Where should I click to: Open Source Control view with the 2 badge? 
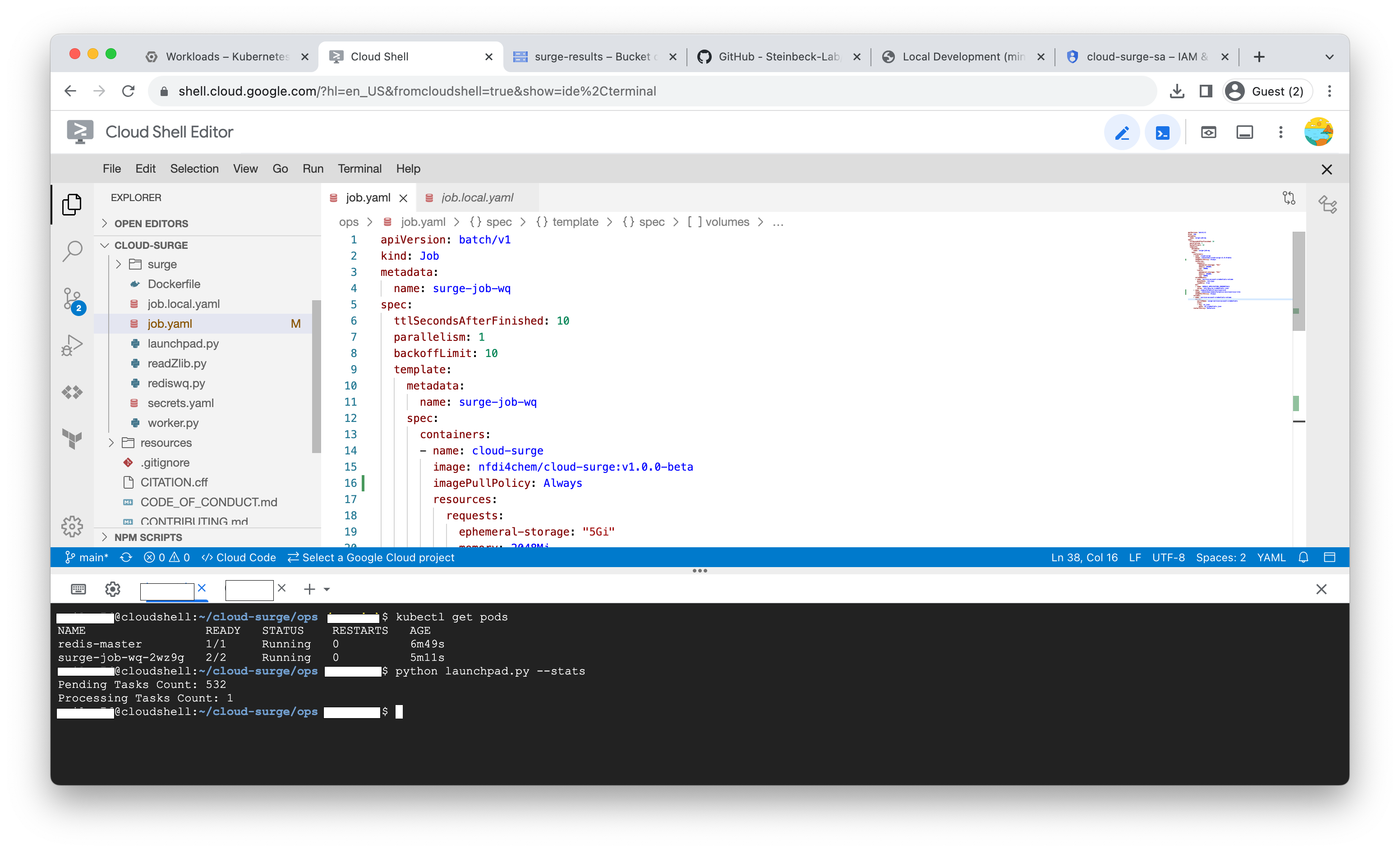[x=73, y=300]
